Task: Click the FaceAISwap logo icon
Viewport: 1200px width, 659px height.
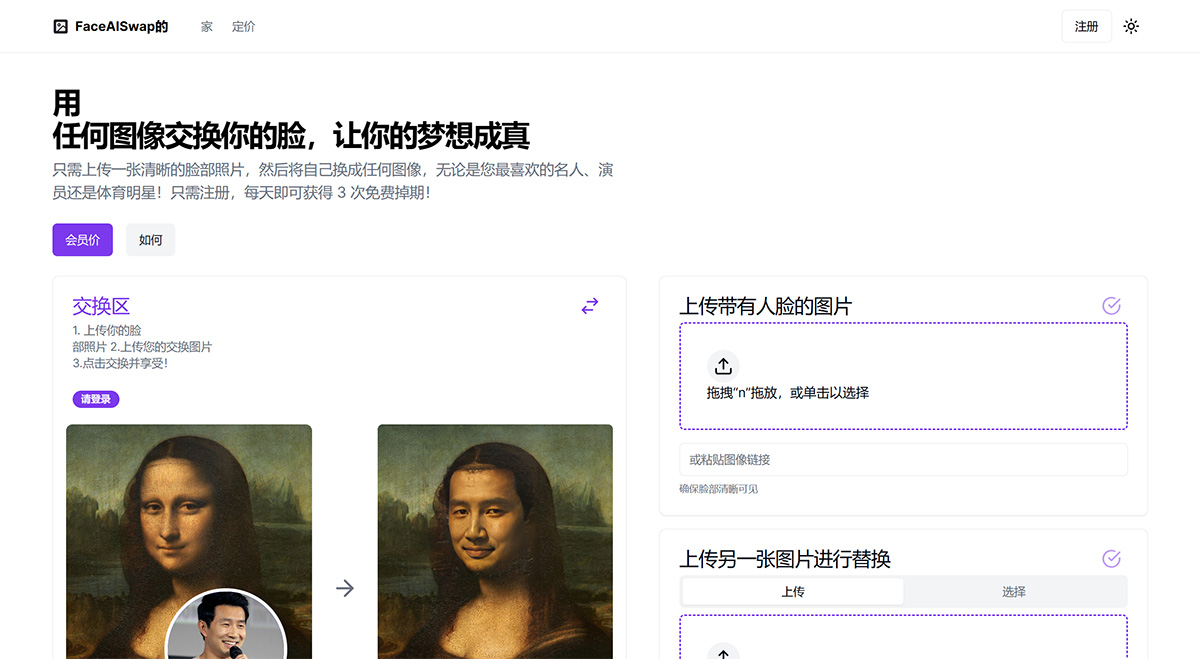Action: (x=60, y=26)
